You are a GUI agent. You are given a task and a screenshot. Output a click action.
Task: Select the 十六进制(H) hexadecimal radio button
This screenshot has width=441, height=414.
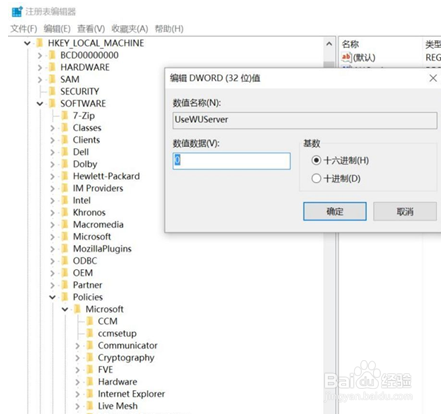(x=316, y=160)
